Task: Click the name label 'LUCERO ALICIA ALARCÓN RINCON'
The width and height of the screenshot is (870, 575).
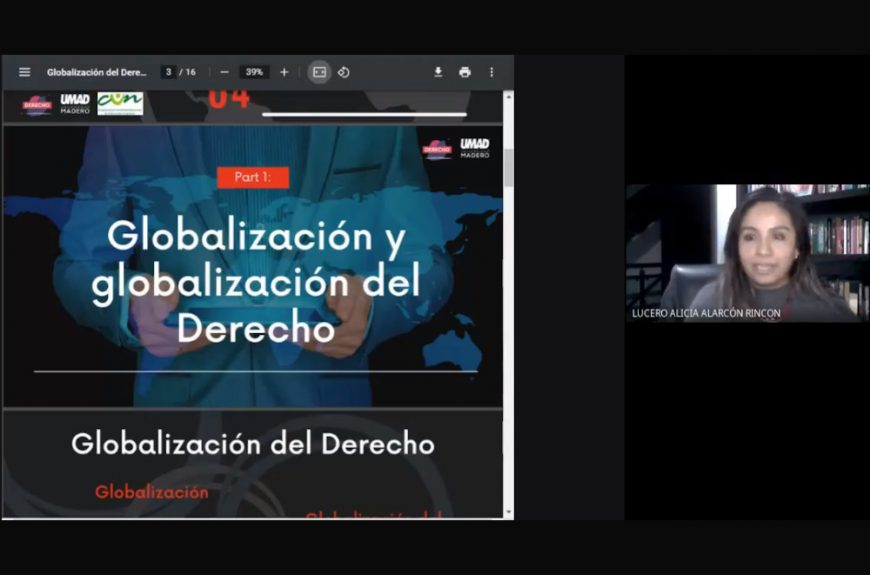Action: (x=706, y=313)
